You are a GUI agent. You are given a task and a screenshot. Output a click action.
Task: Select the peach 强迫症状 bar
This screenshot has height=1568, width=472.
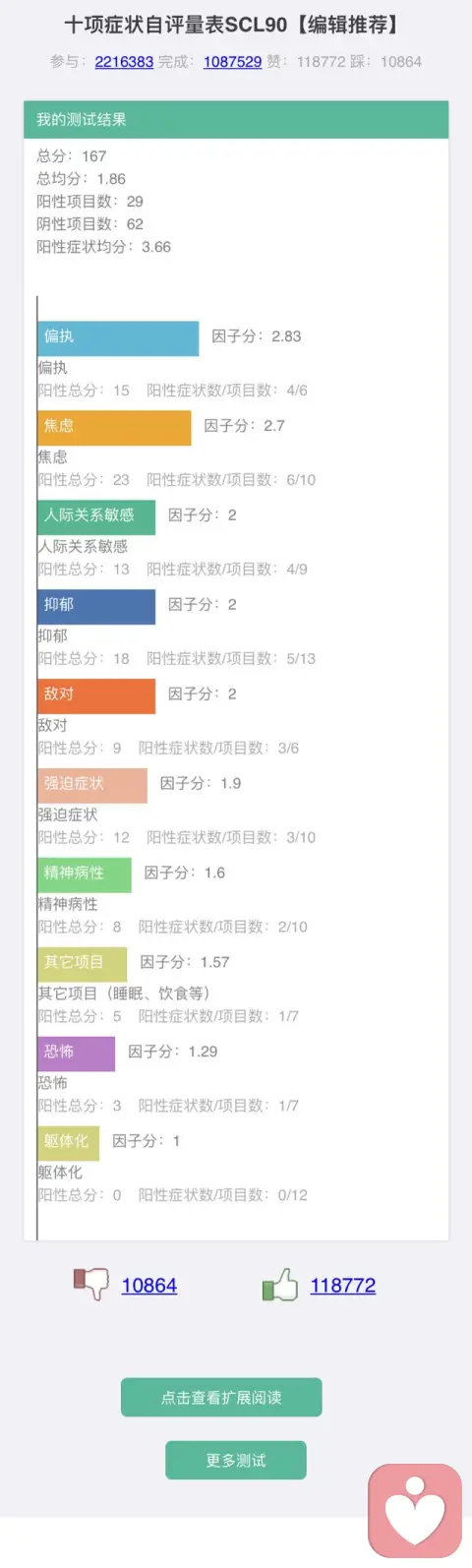tap(92, 785)
